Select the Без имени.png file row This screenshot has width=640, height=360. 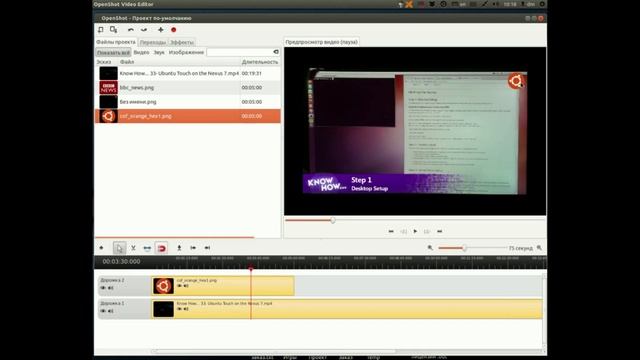point(188,102)
